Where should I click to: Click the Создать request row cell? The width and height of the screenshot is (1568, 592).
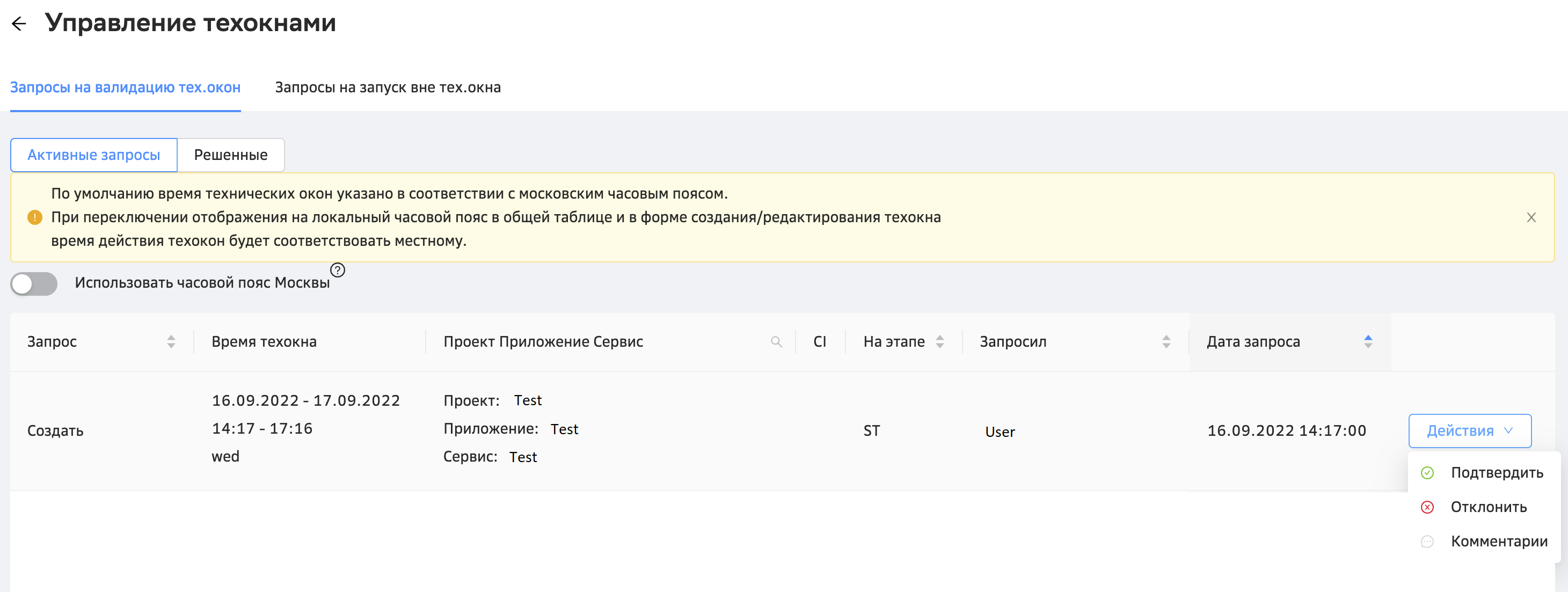[x=55, y=431]
